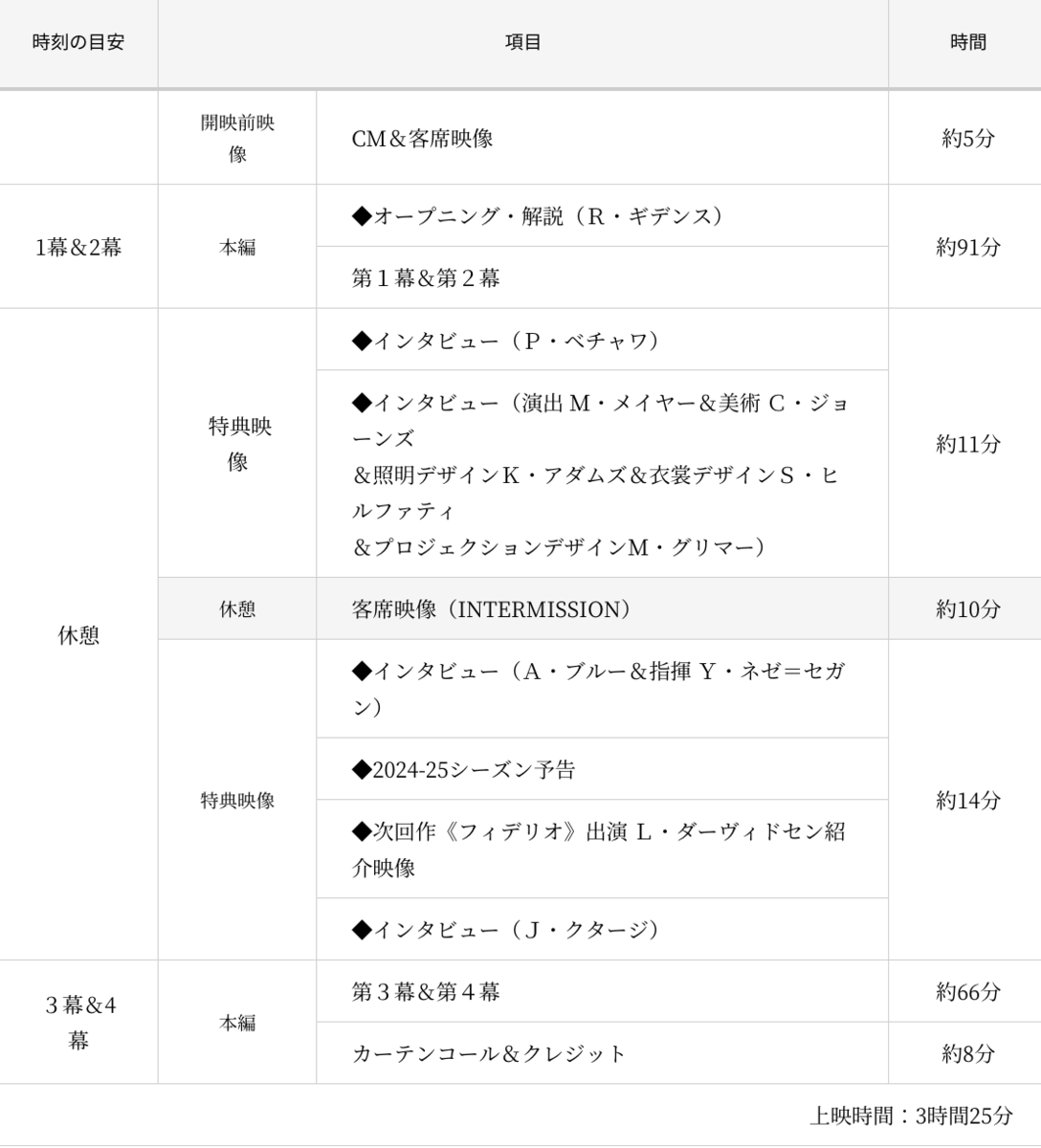Click the M・メイヤー production team interview entry
Image resolution: width=1041 pixels, height=1148 pixels.
pos(602,475)
